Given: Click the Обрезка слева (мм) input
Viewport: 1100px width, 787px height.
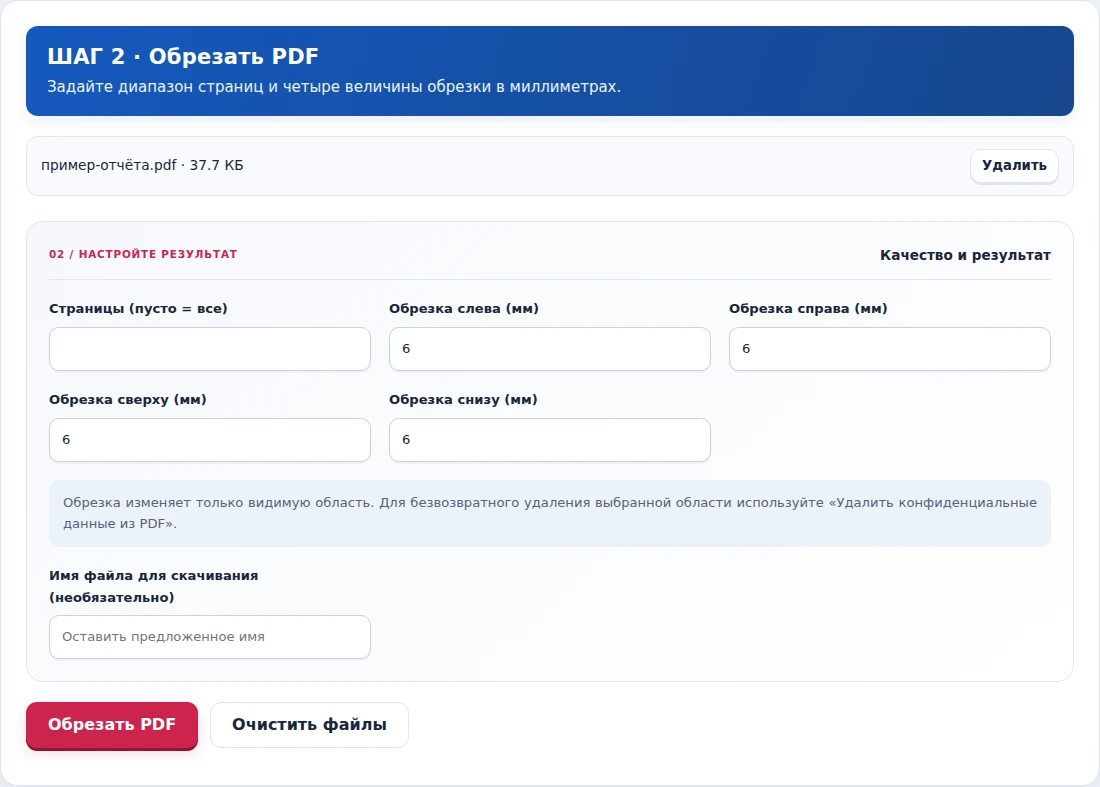Looking at the screenshot, I should [549, 349].
